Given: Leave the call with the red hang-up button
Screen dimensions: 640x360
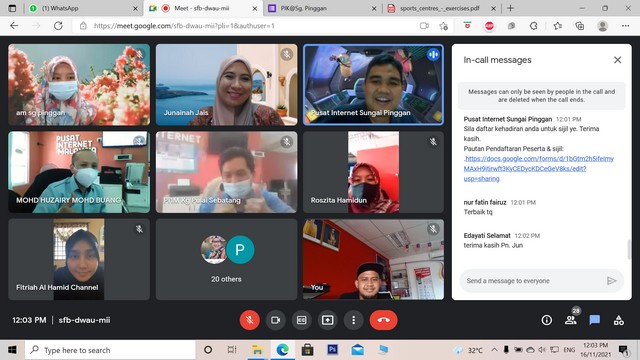Looking at the screenshot, I should pos(383,320).
